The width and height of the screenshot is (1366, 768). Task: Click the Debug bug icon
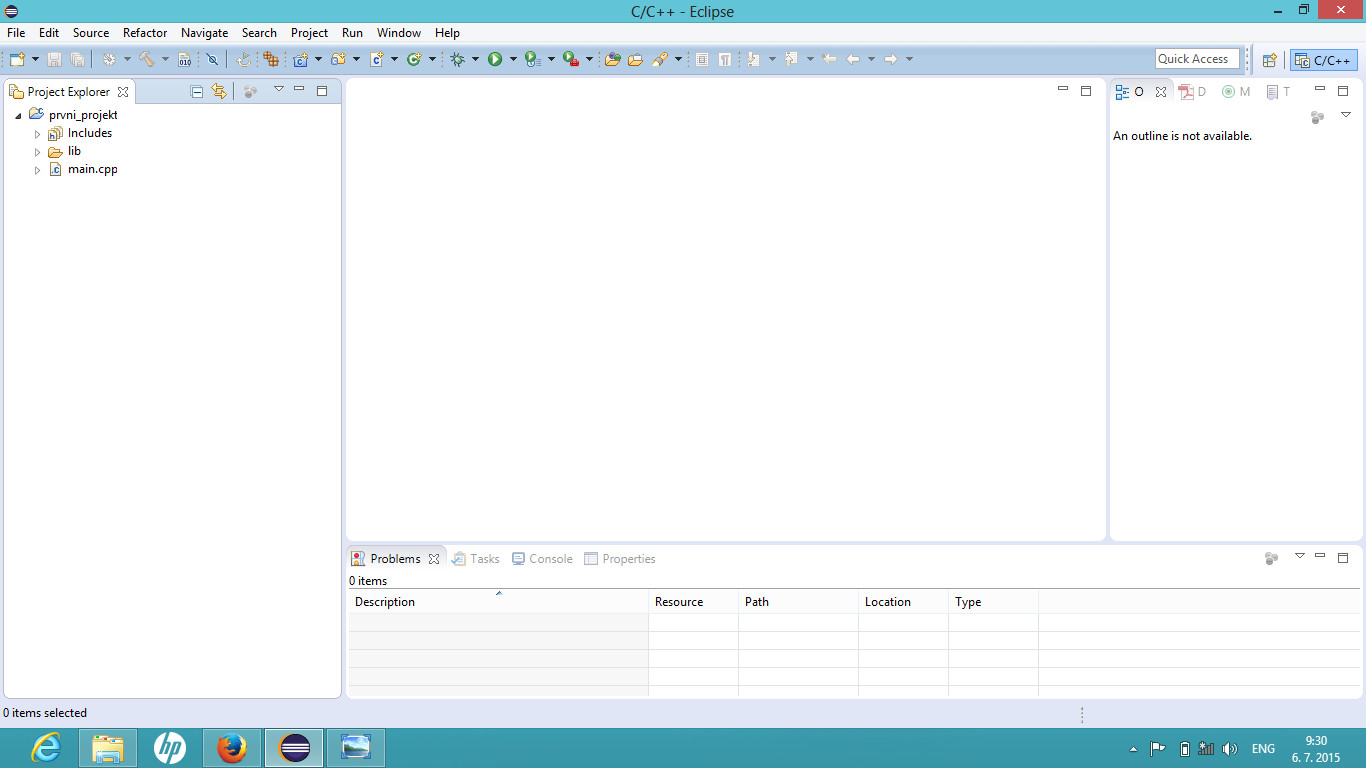pos(458,60)
